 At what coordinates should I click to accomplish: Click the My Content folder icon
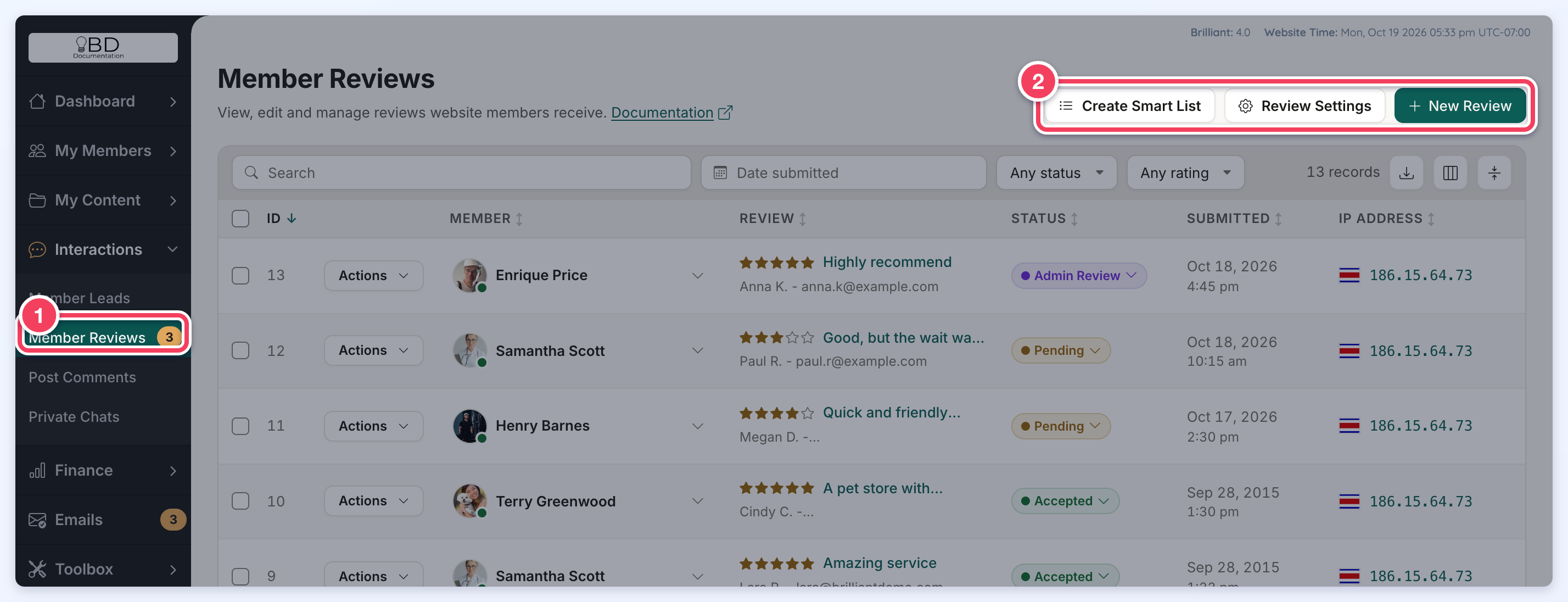tap(37, 200)
